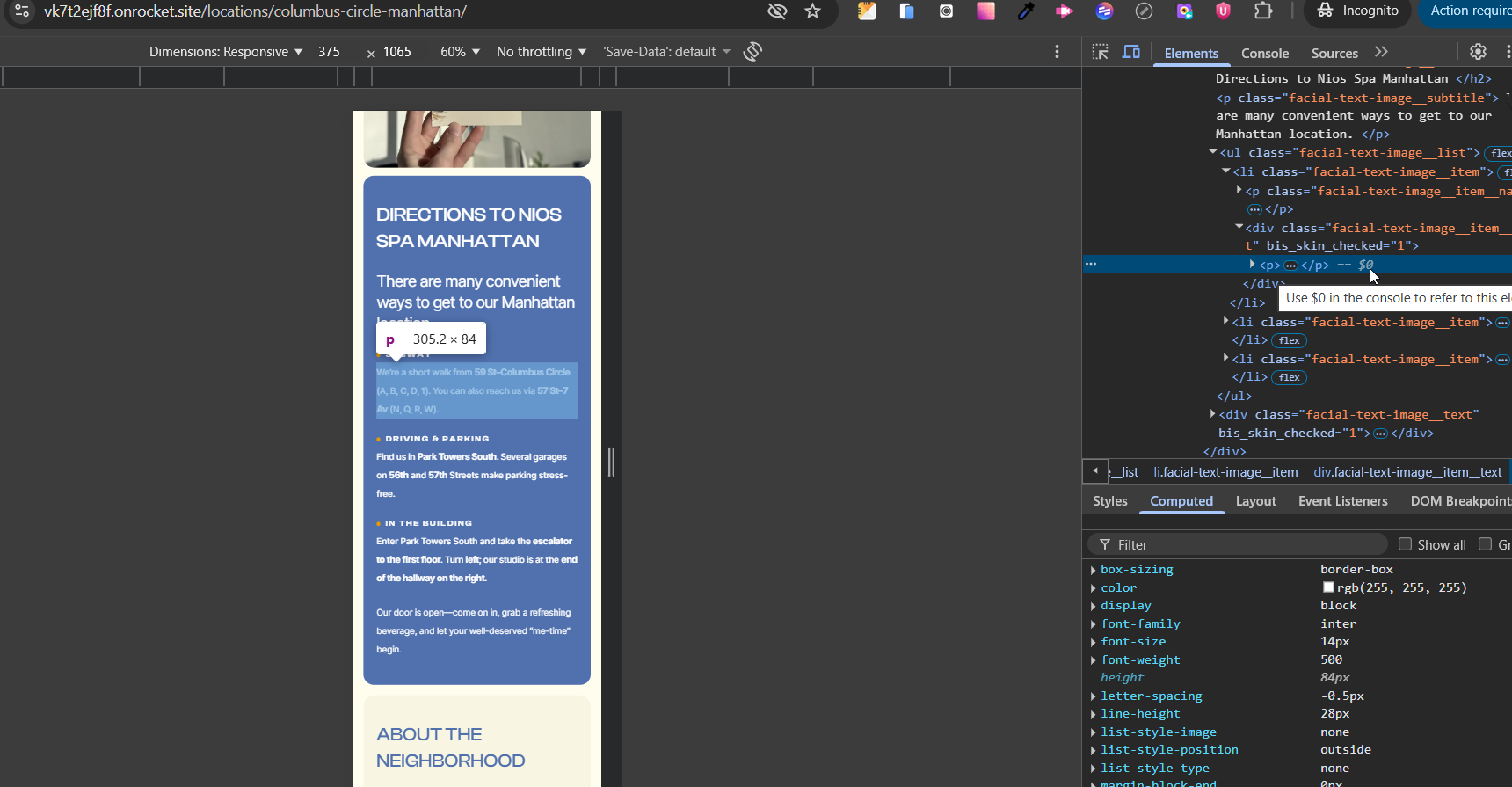Open the gray ruler circle extension
Screen dimensions: 1512x787
click(x=1144, y=11)
